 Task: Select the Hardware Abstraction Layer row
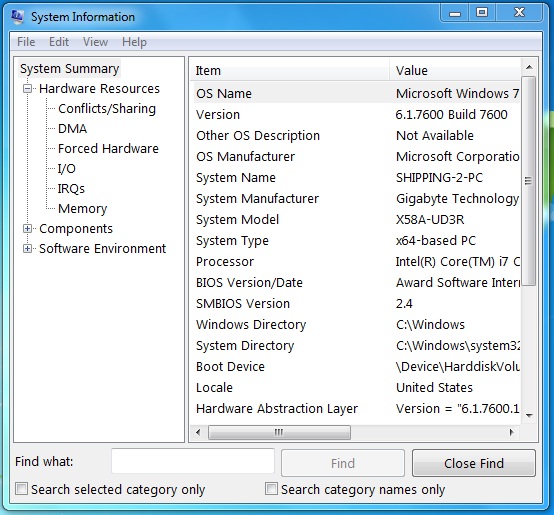point(357,409)
